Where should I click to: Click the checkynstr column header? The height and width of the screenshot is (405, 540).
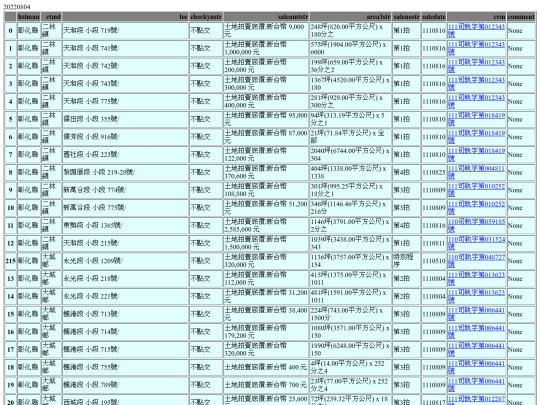point(206,17)
